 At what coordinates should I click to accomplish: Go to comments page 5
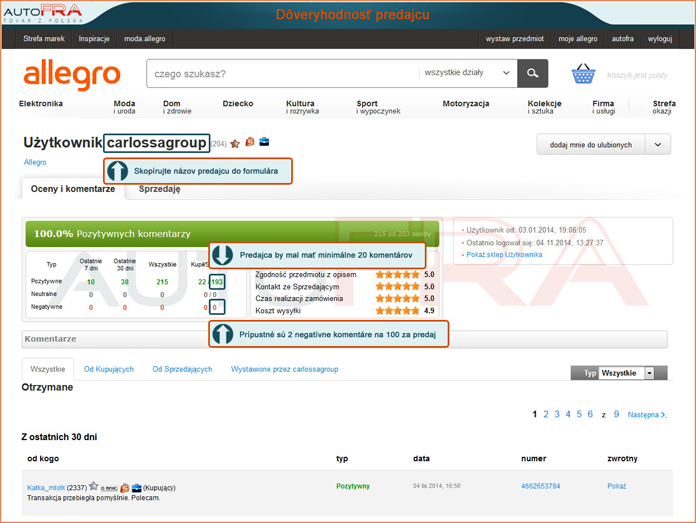[579, 414]
